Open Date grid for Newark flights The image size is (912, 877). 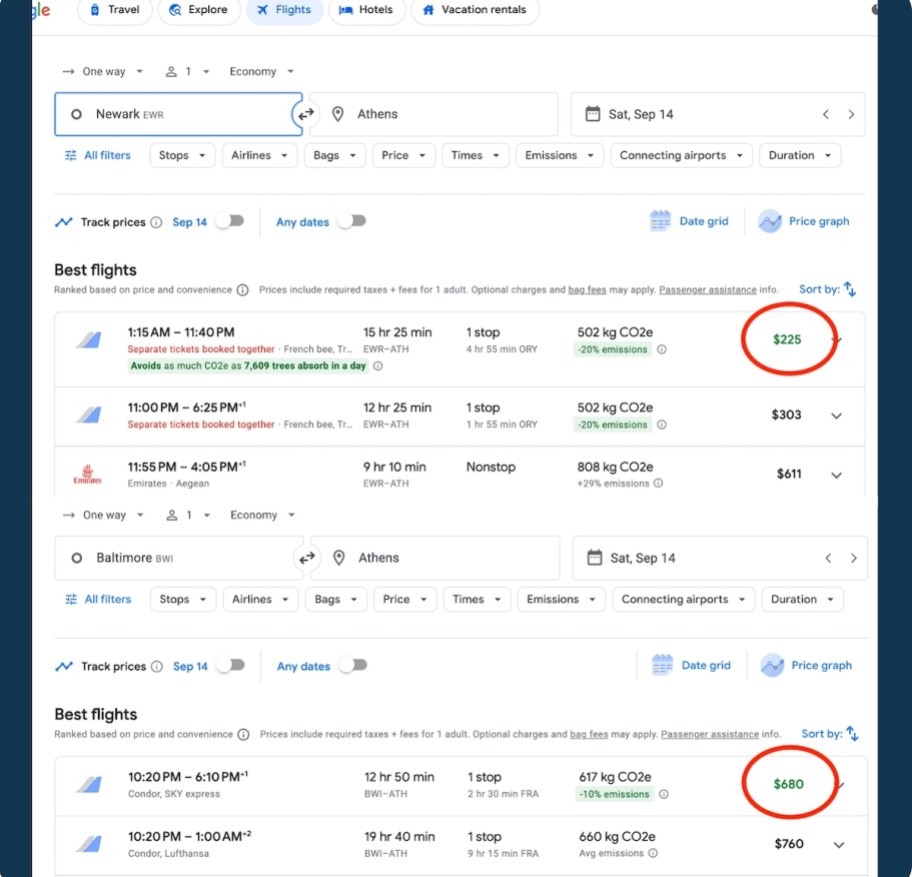689,221
